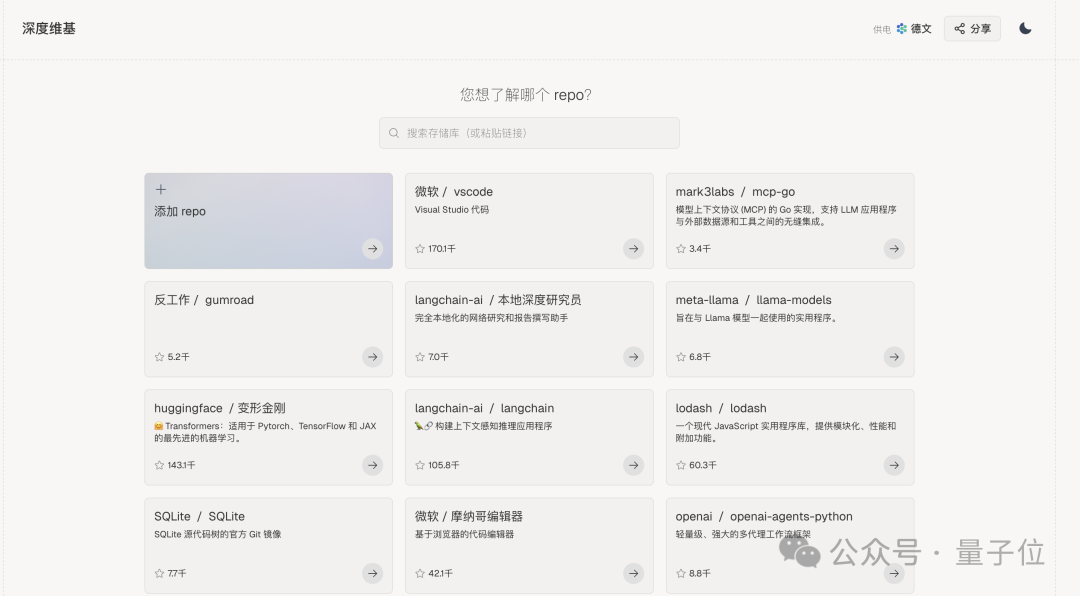Click the star icon on vscode card
Viewport: 1080px width, 596px height.
tap(420, 249)
